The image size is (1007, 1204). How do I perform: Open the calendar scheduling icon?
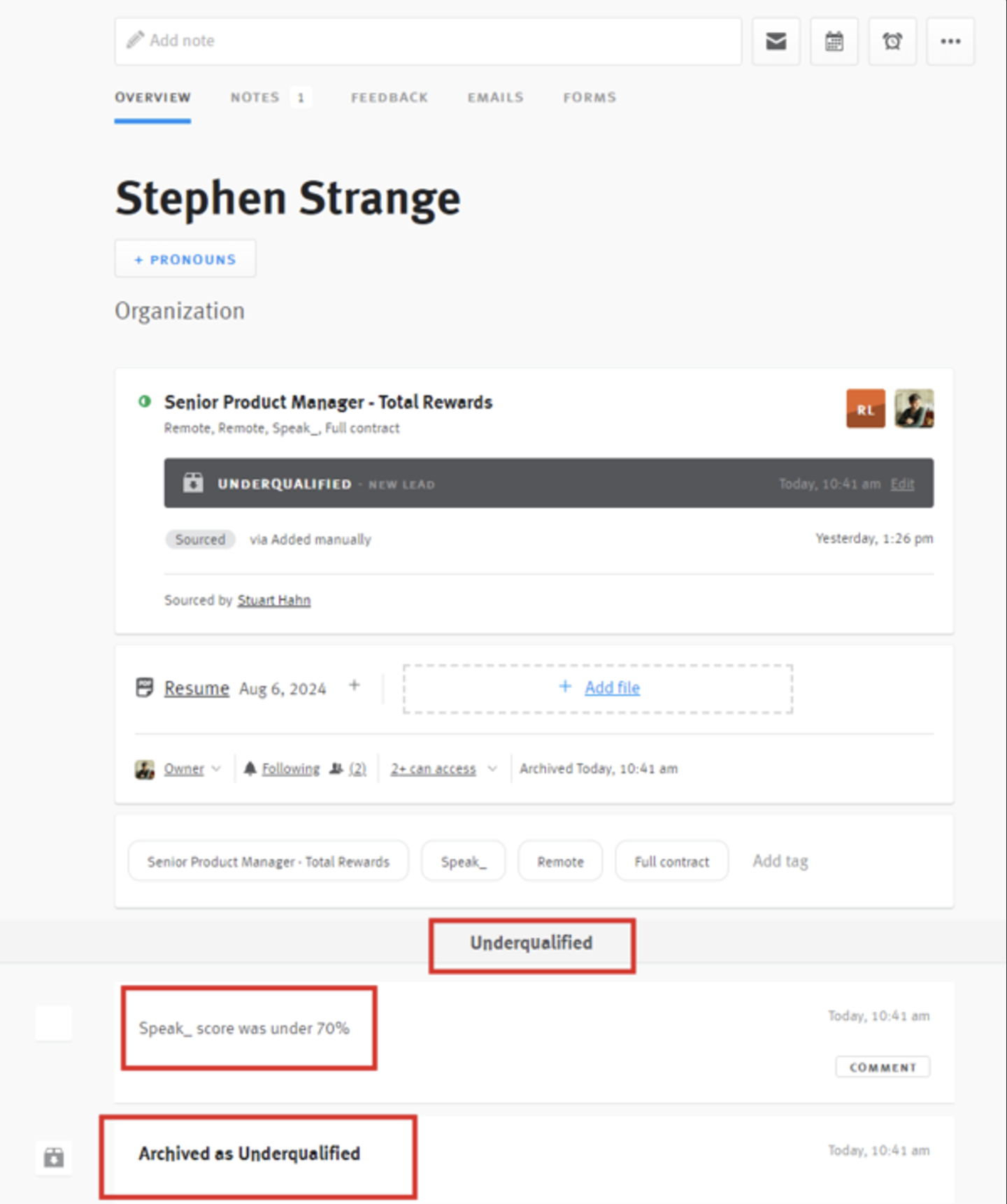834,41
